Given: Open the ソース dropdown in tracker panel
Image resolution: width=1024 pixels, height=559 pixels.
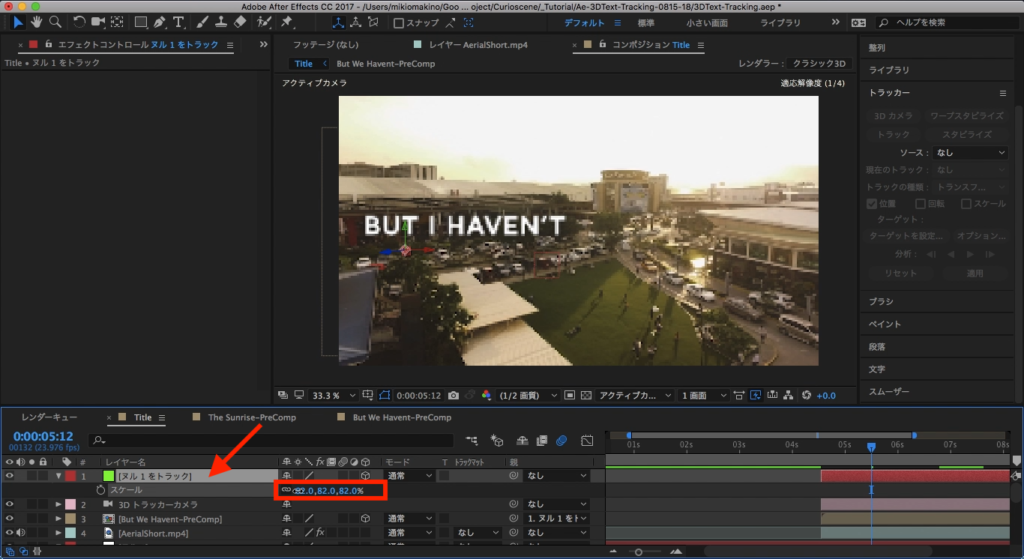Looking at the screenshot, I should click(970, 153).
